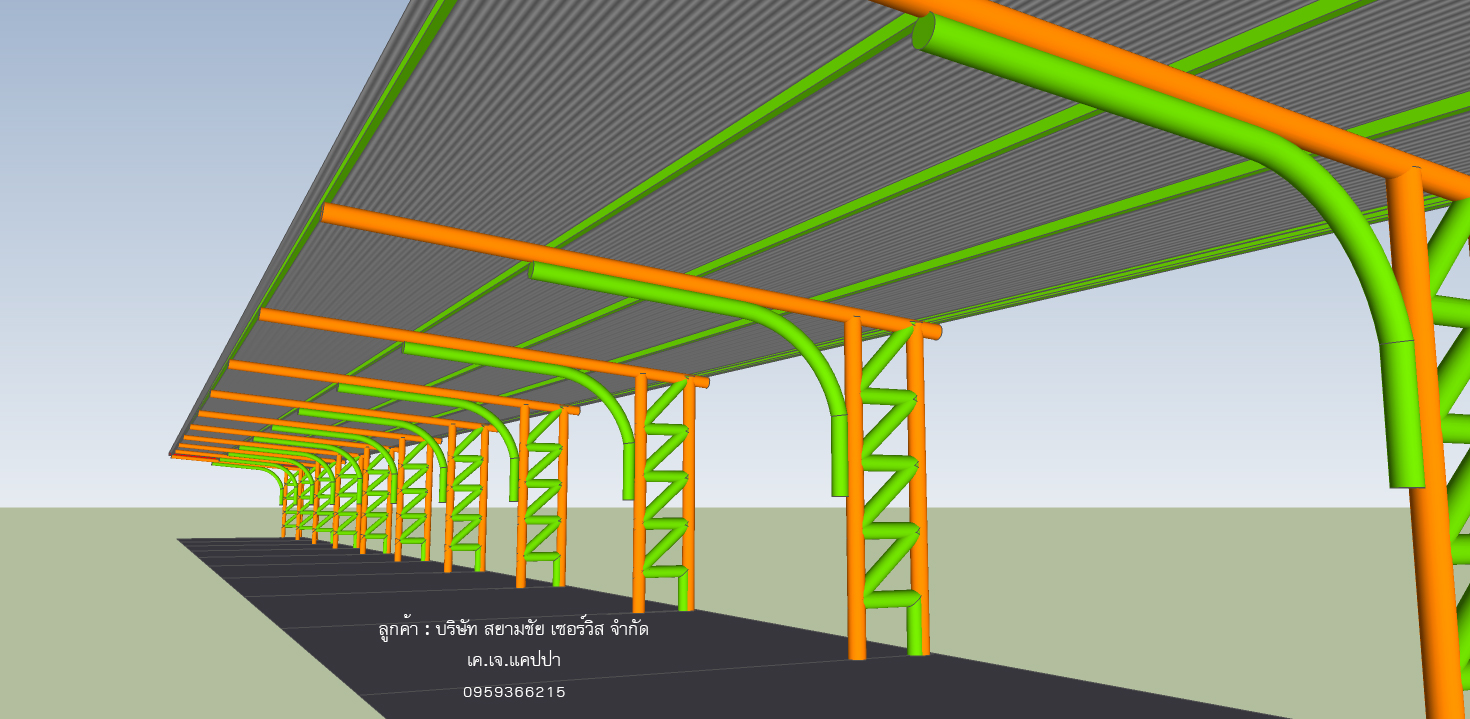This screenshot has height=719, width=1470.
Task: Select the base of second frame's left orange column
Action: click(x=856, y=650)
